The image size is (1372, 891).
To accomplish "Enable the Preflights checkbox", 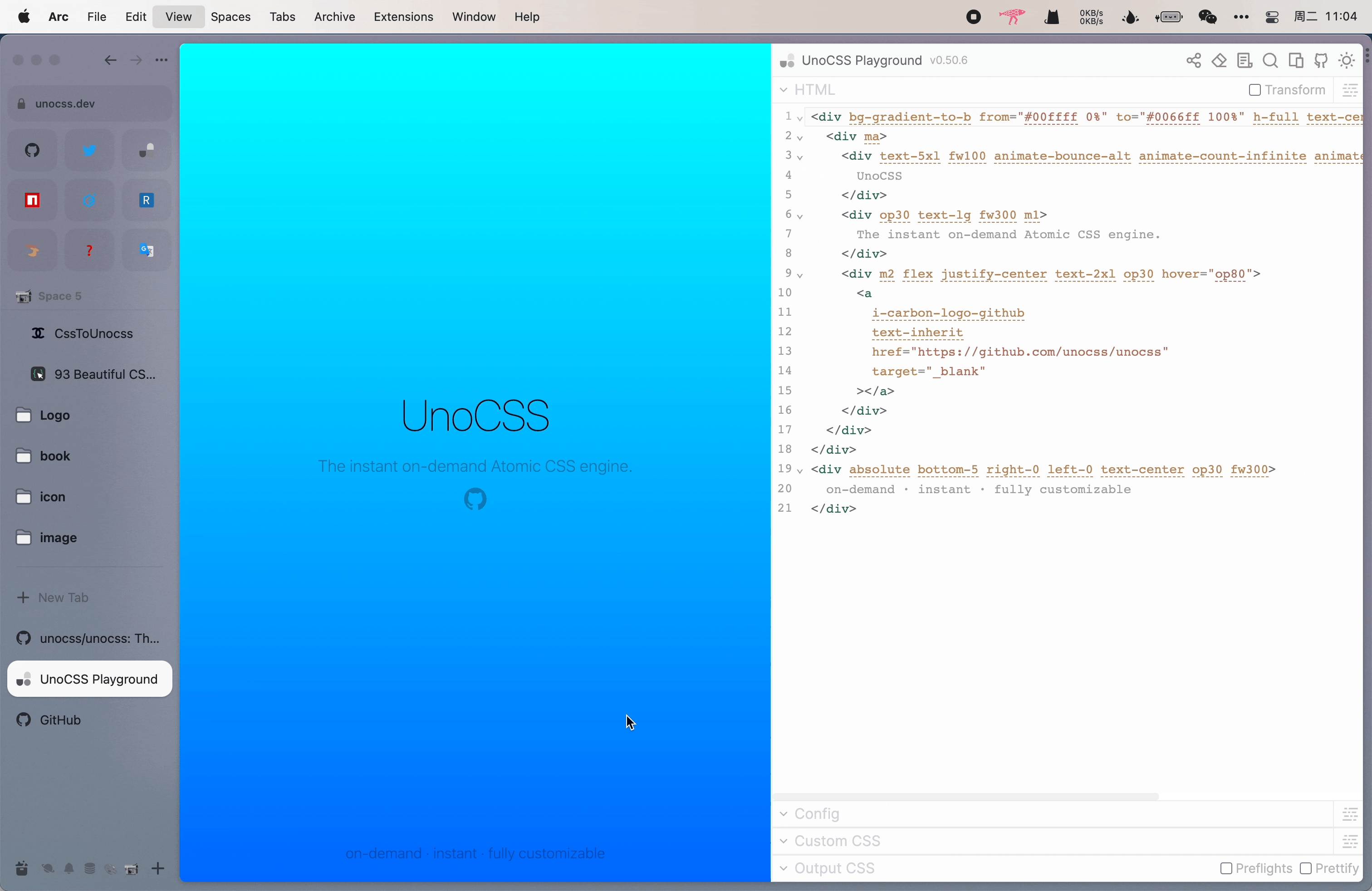I will 1226,868.
